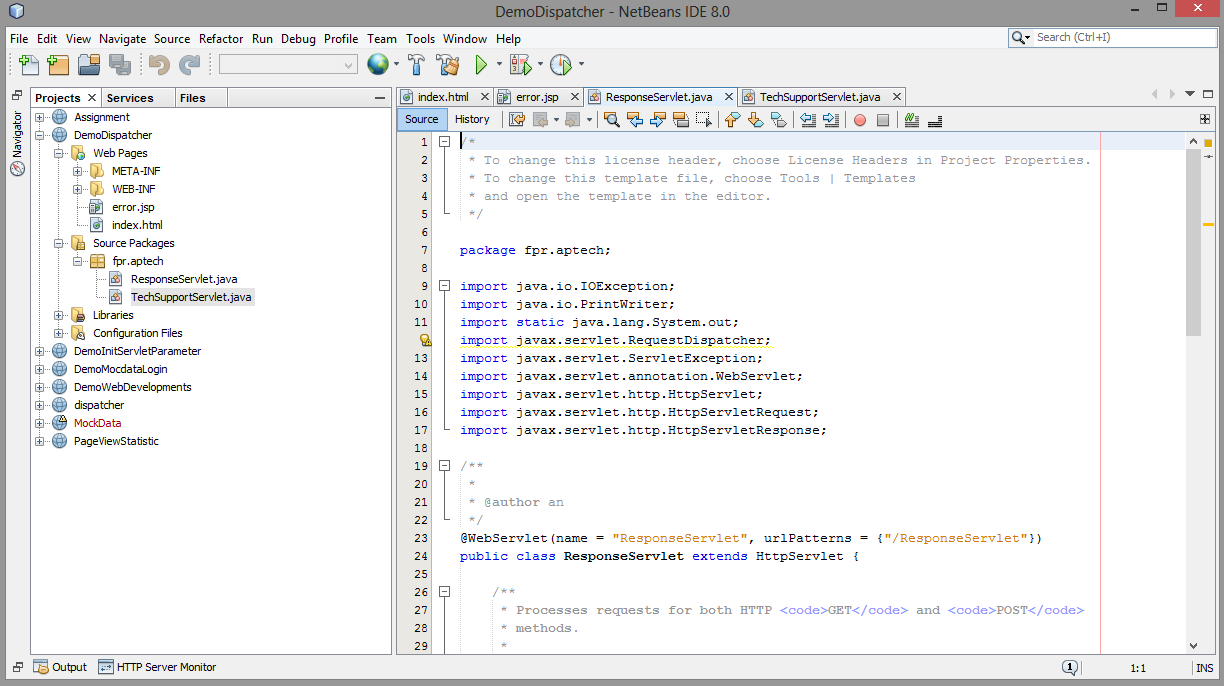The width and height of the screenshot is (1224, 686).
Task: Stop macro recording square icon
Action: click(883, 120)
